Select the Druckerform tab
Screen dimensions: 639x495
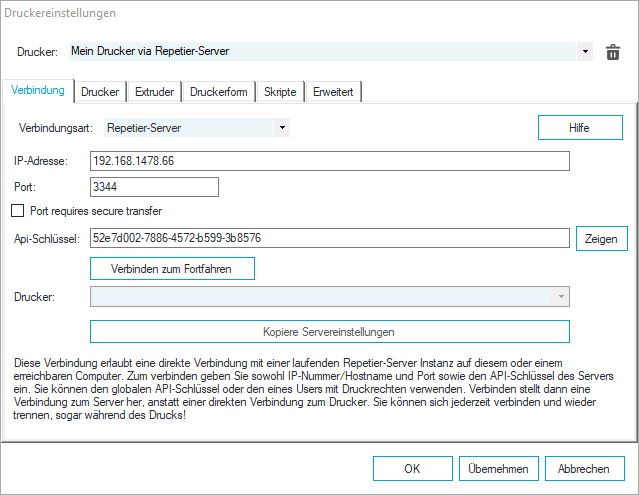[219, 92]
